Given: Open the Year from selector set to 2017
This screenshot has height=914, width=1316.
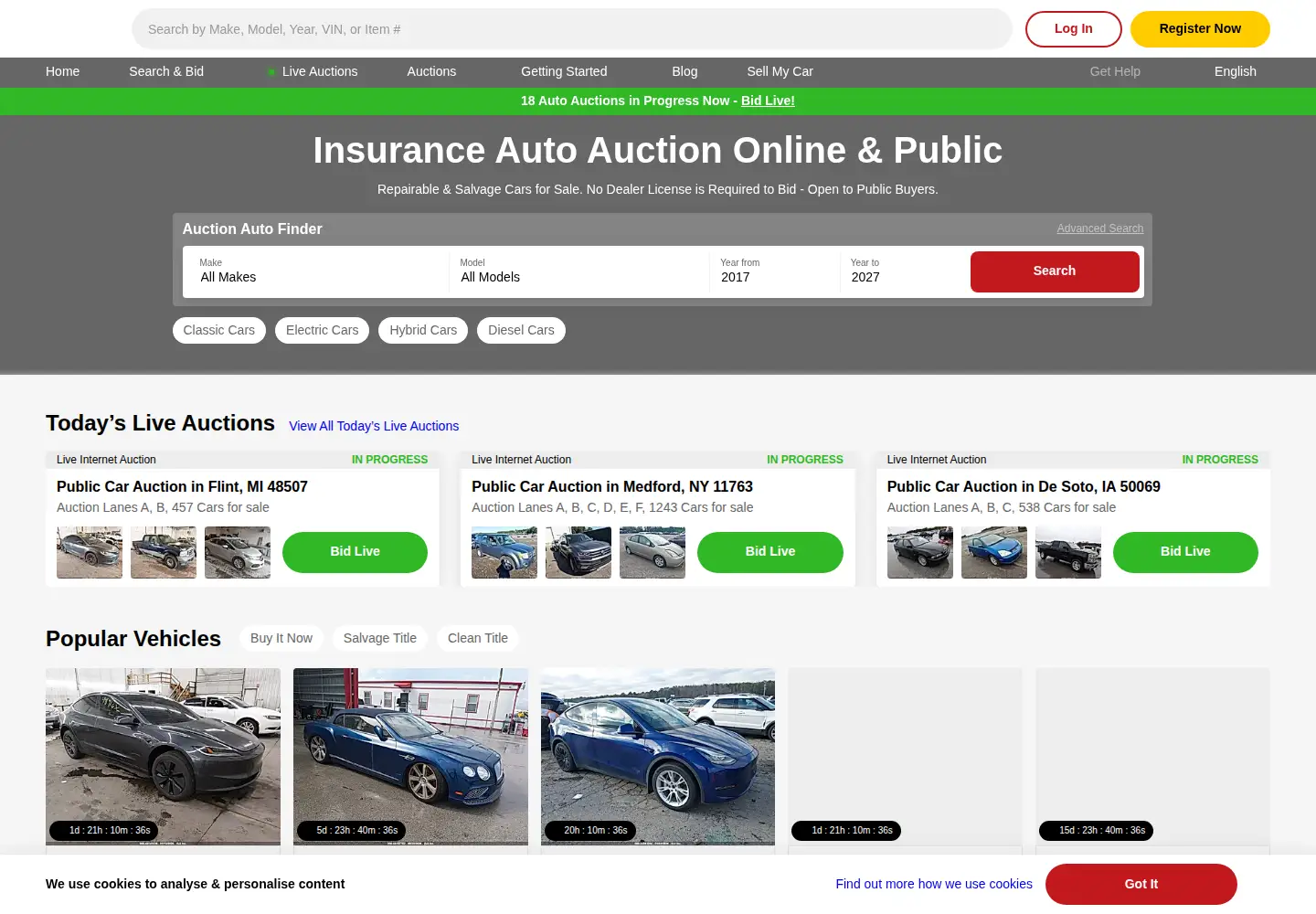Looking at the screenshot, I should pyautogui.click(x=774, y=271).
